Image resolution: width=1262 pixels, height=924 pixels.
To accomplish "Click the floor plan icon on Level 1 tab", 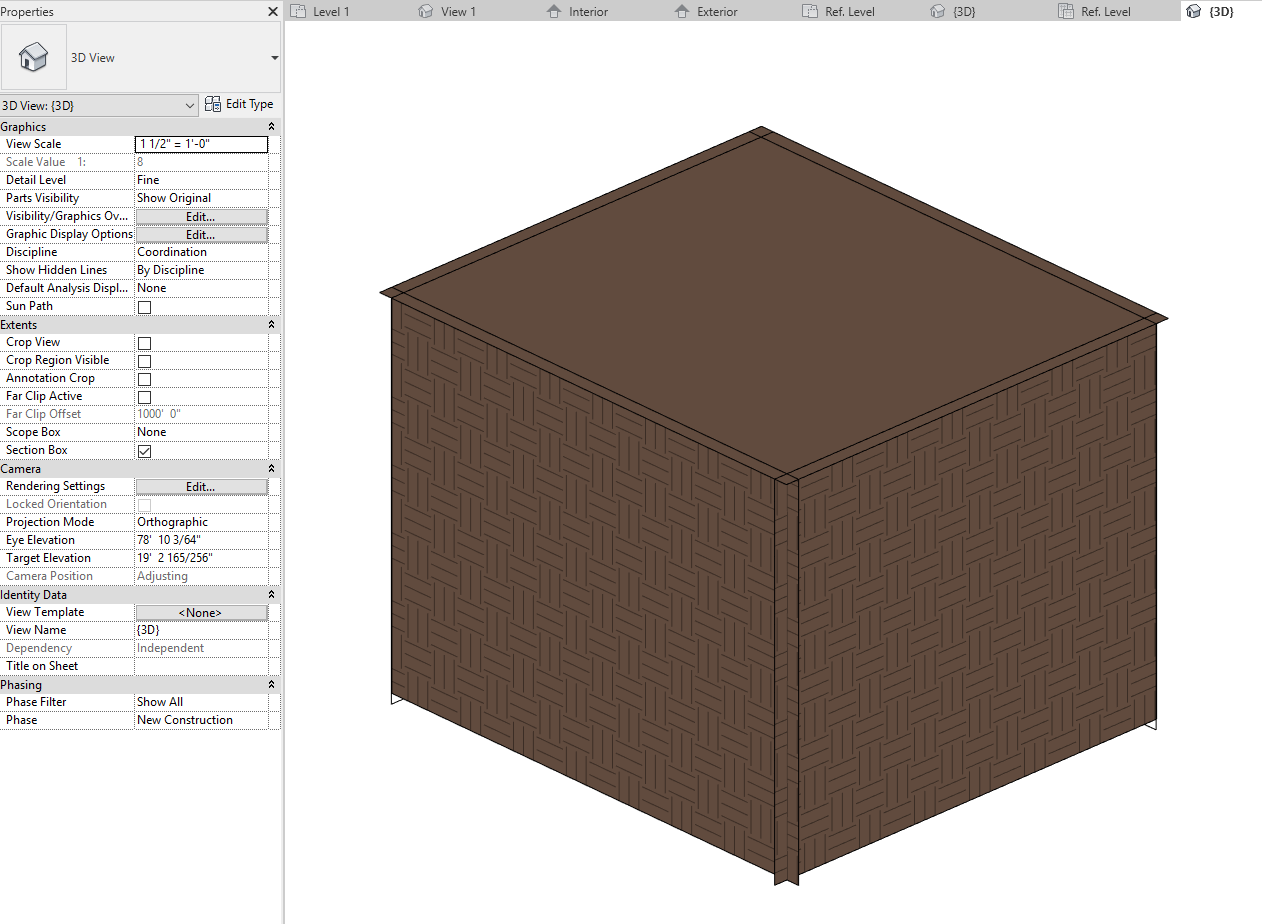I will (299, 11).
